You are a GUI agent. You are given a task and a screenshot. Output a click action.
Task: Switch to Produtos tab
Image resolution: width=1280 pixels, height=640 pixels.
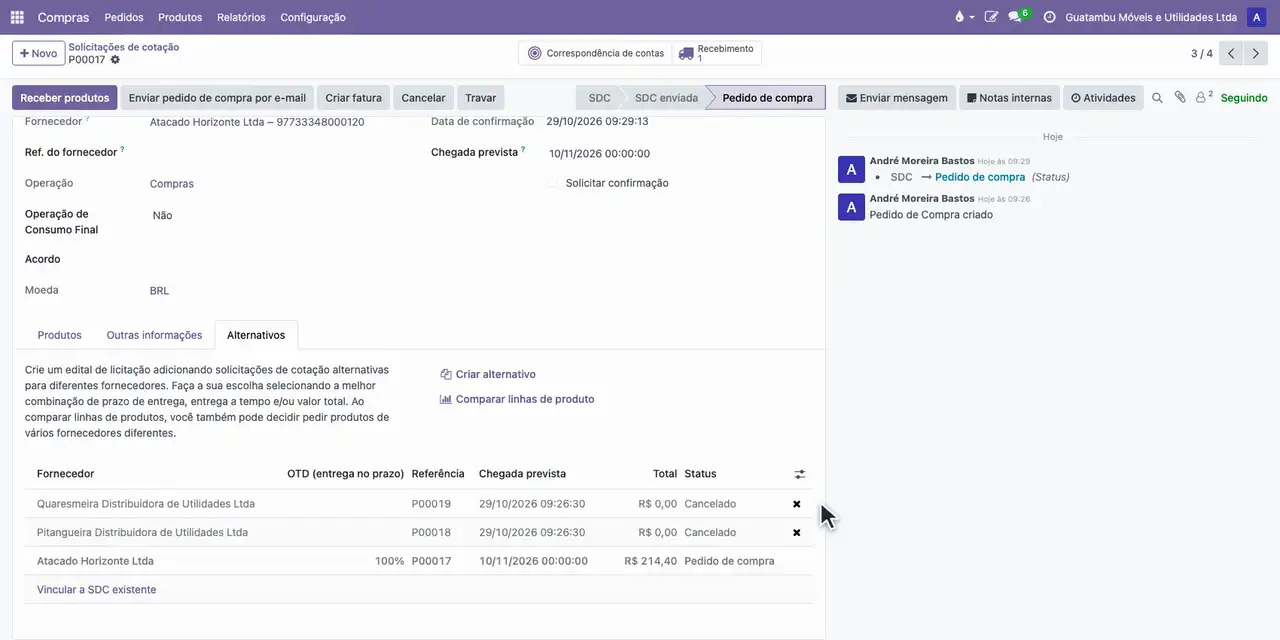pos(60,335)
